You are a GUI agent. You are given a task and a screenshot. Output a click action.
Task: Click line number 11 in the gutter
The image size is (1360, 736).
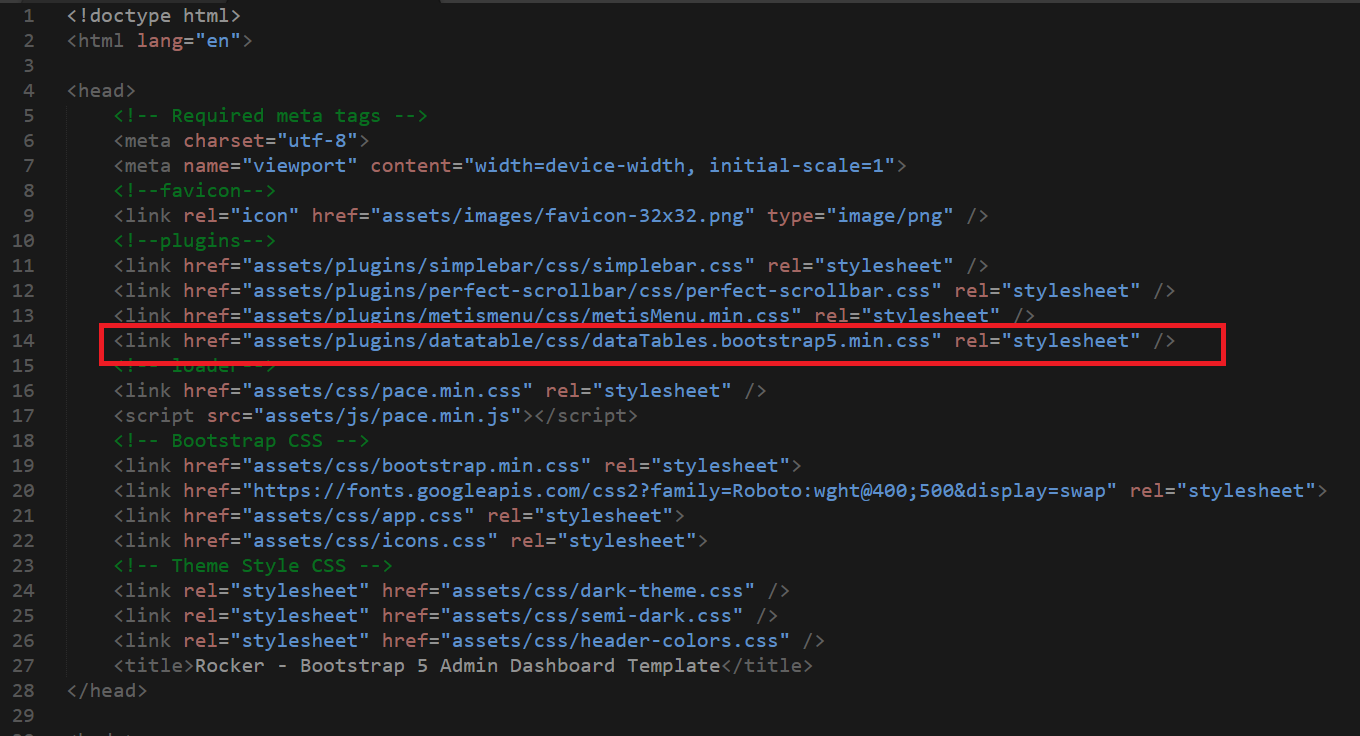23,266
